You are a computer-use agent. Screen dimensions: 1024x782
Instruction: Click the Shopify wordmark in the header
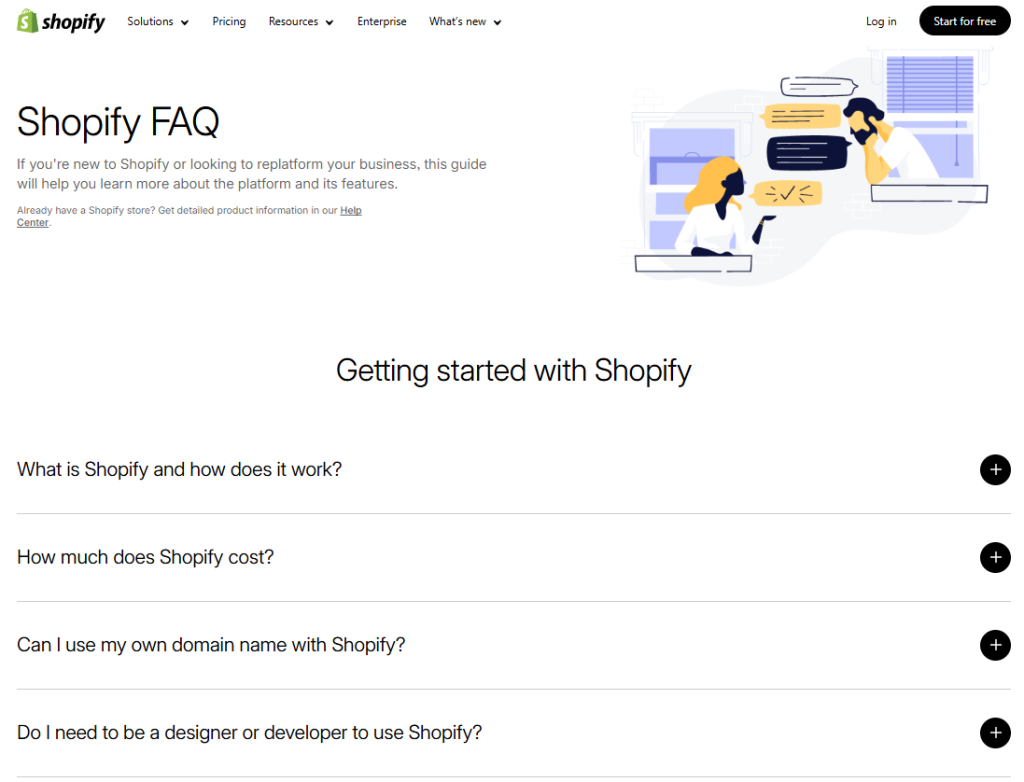click(x=73, y=21)
